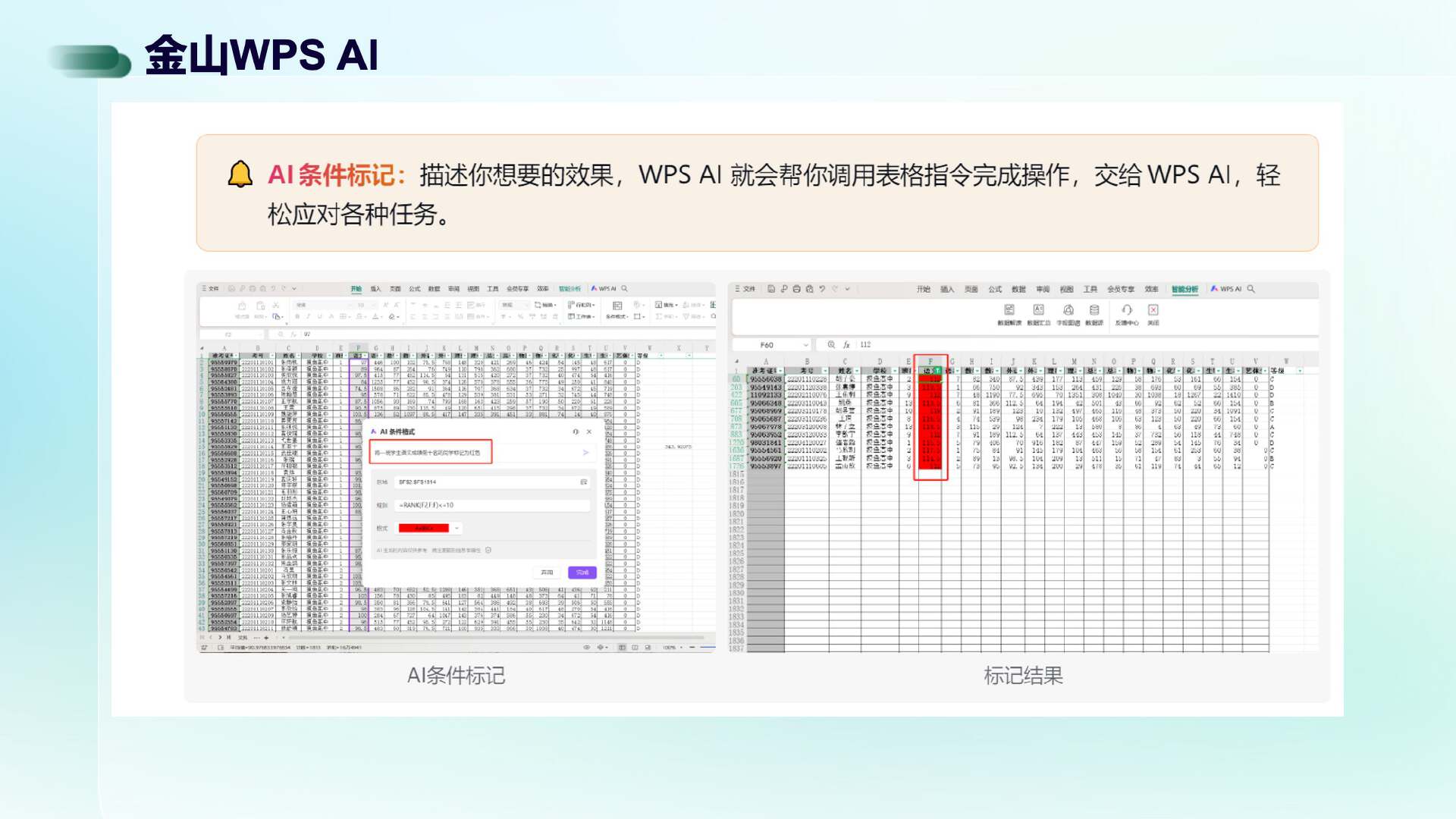Viewport: 1456px width, 819px height.
Task: Click the 规则 field showing the RANK formula
Action: click(492, 505)
